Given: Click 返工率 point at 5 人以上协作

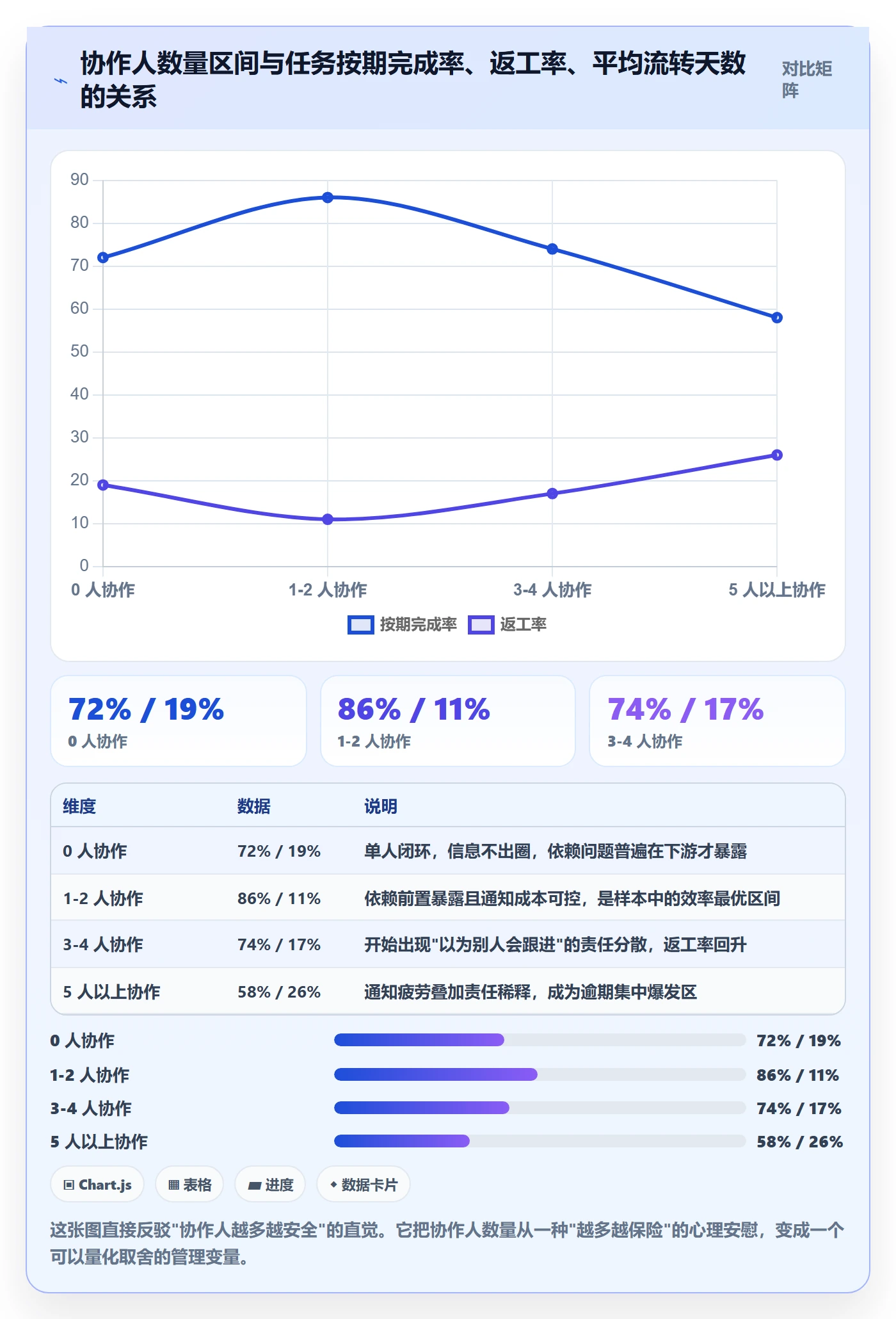Looking at the screenshot, I should (777, 455).
